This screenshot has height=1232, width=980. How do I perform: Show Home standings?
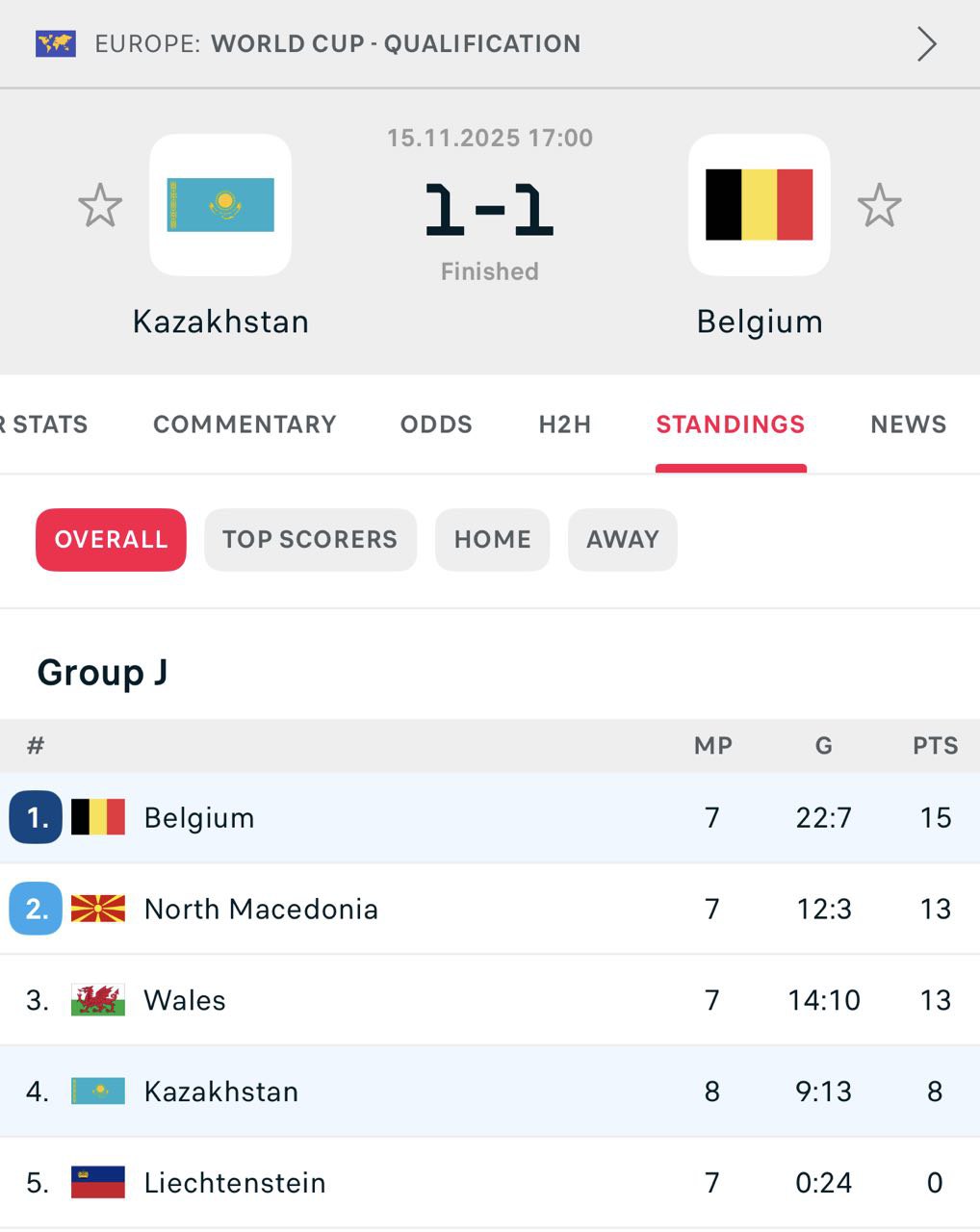click(492, 539)
